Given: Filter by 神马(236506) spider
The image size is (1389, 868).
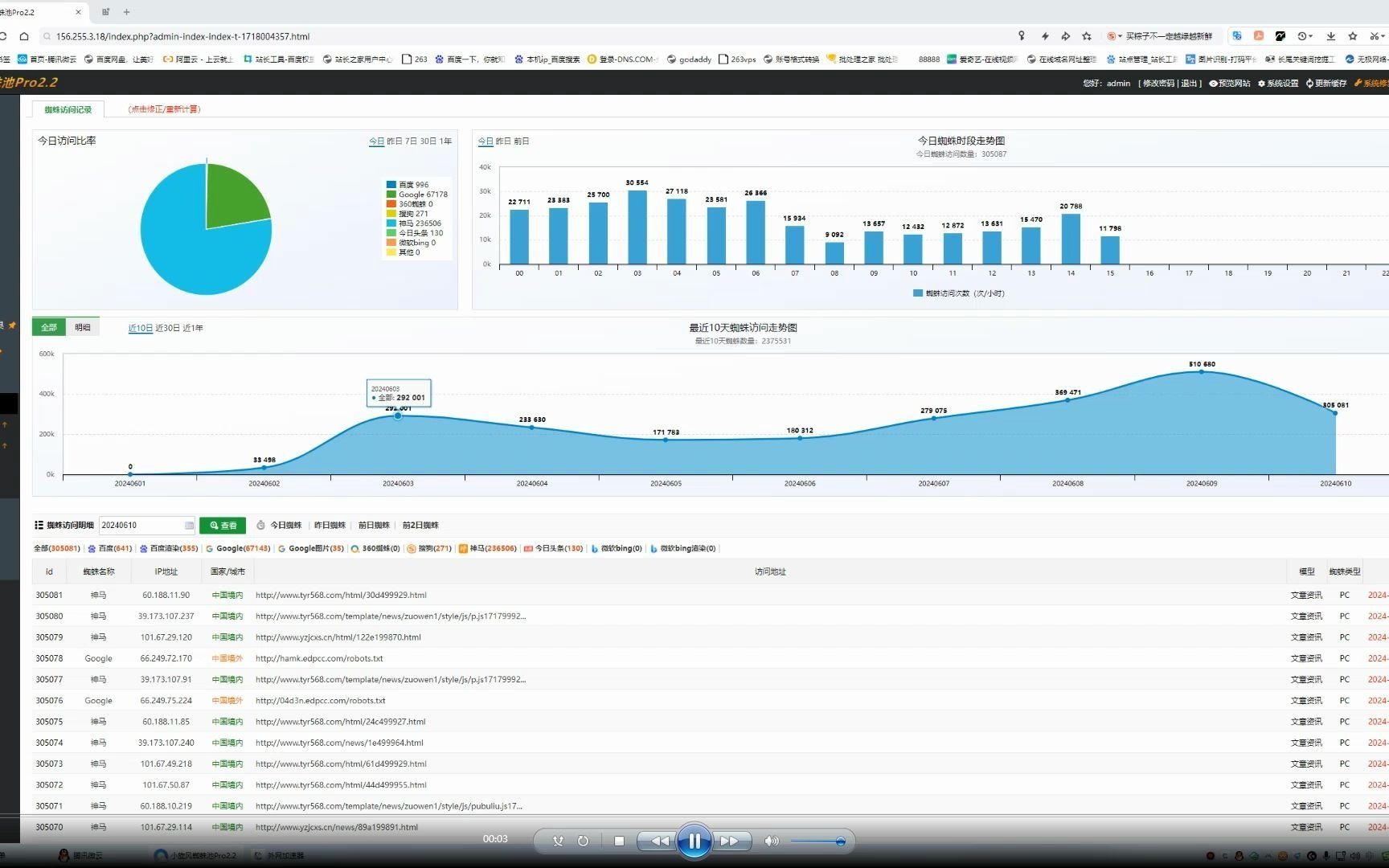Looking at the screenshot, I should (x=488, y=549).
